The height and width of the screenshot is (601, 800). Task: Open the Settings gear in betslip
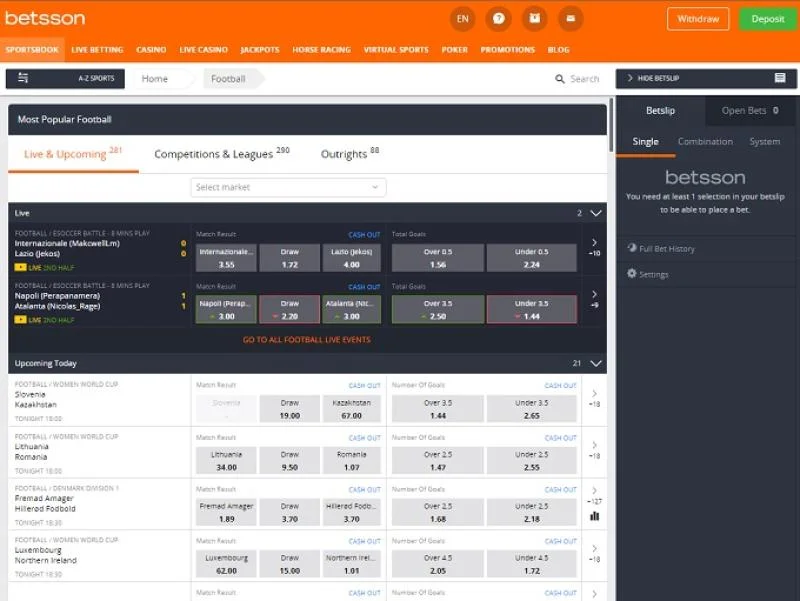(631, 274)
